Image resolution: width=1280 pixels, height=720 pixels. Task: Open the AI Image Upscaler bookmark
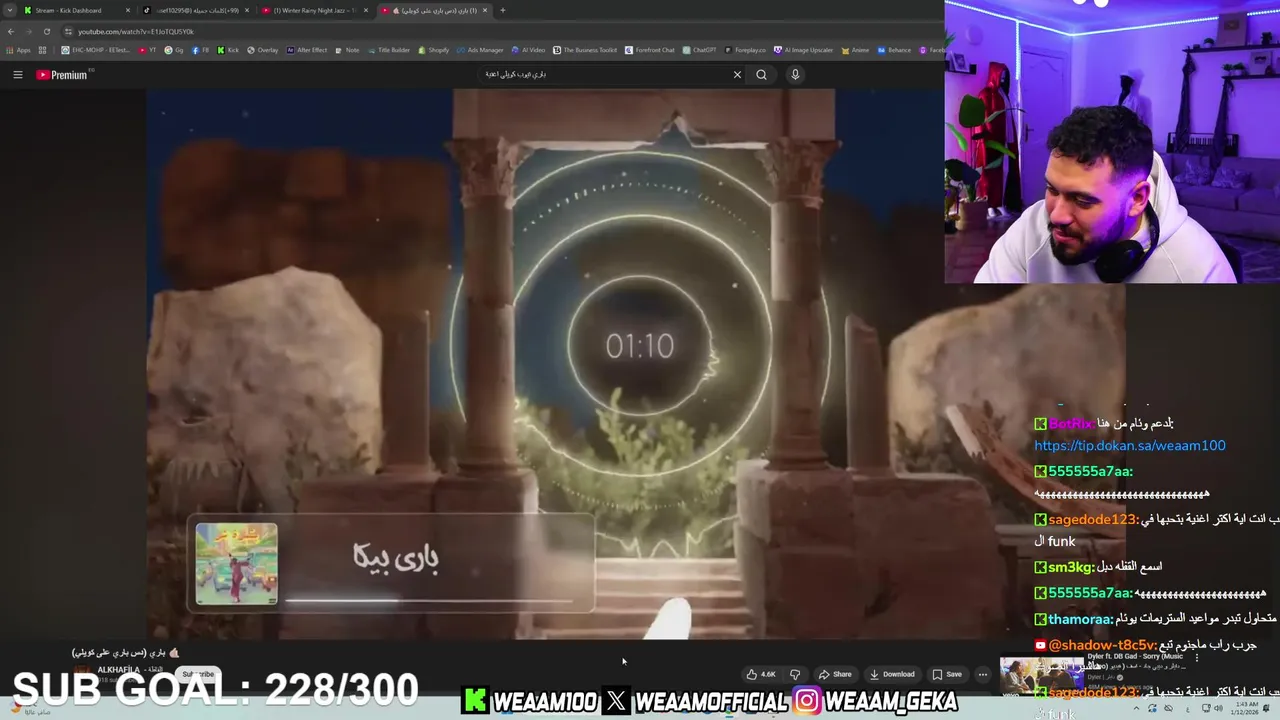coord(804,50)
